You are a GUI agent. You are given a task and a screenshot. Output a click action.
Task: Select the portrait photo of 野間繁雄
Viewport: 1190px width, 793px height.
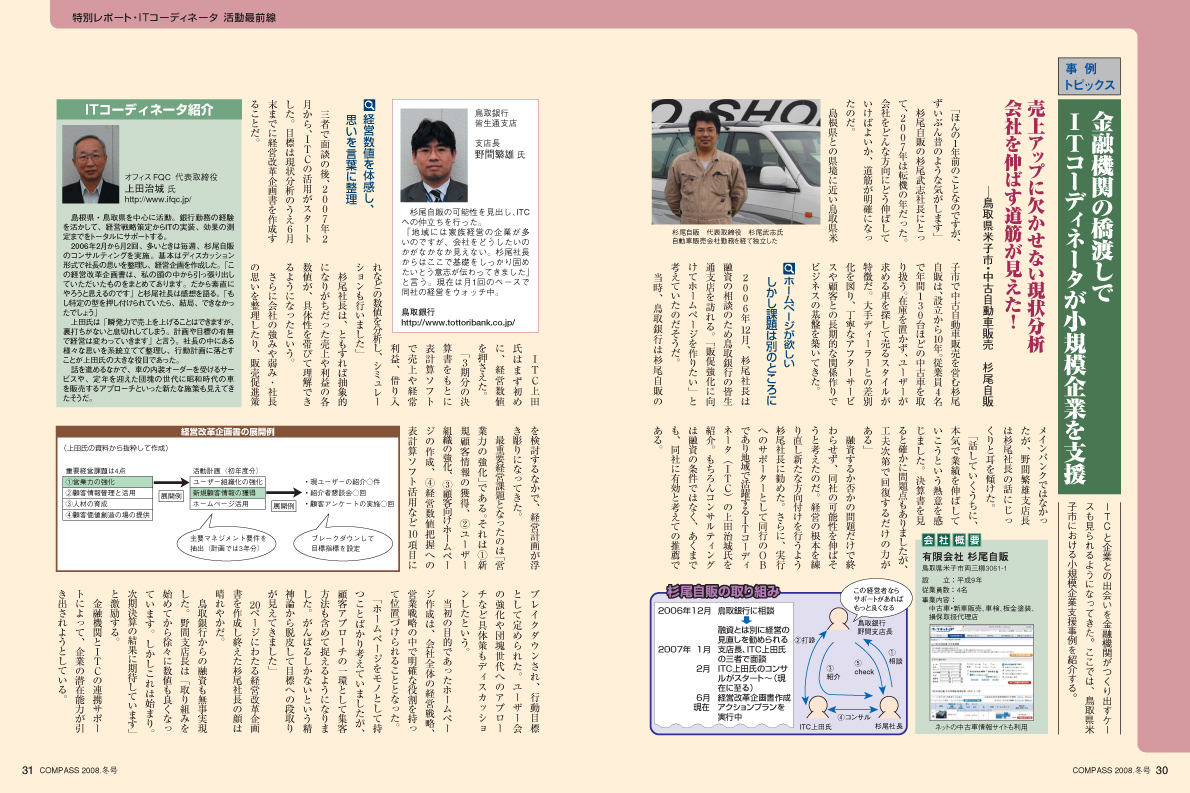(x=434, y=156)
